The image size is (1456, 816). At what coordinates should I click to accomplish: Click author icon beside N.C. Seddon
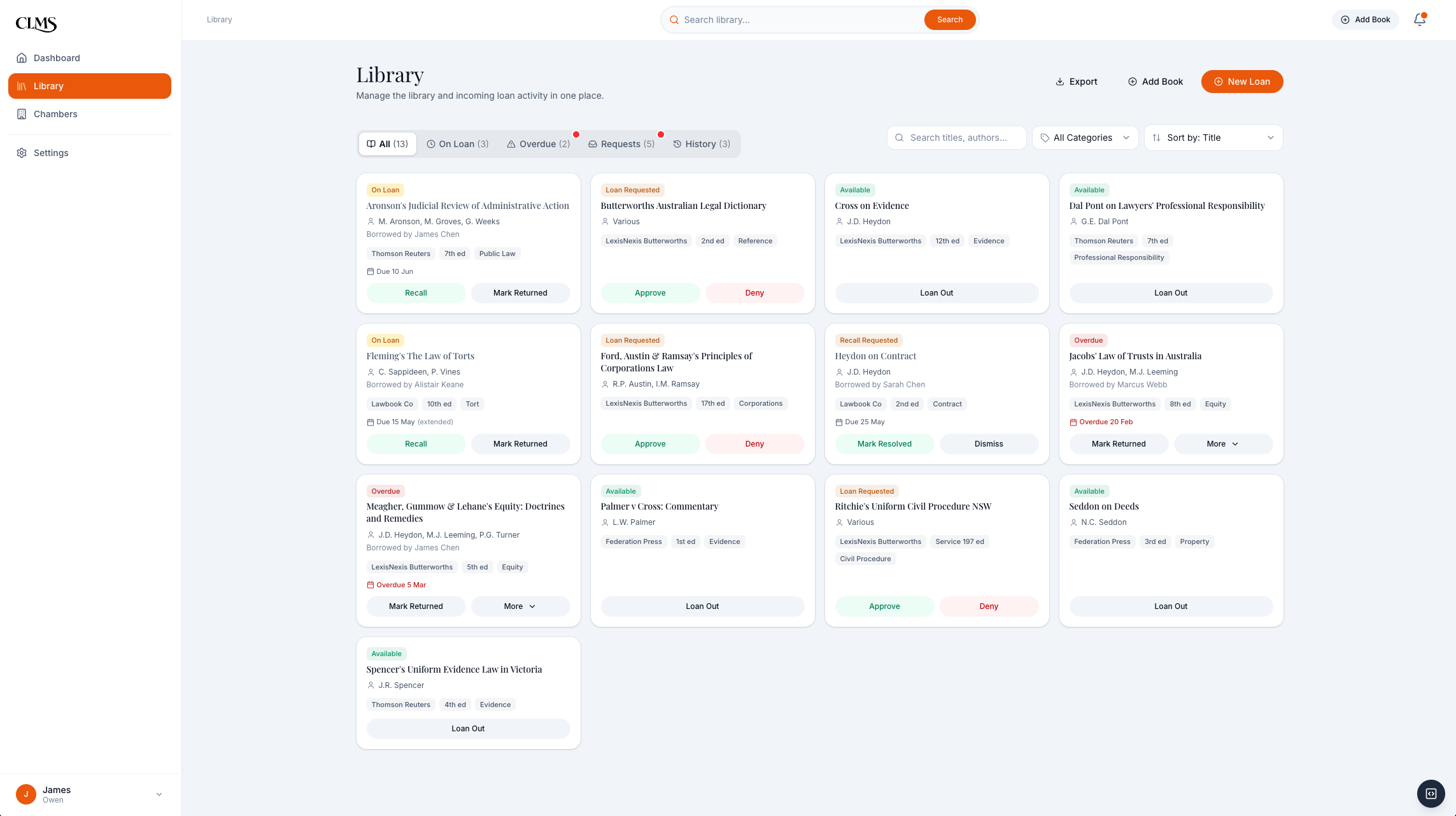pyautogui.click(x=1073, y=522)
